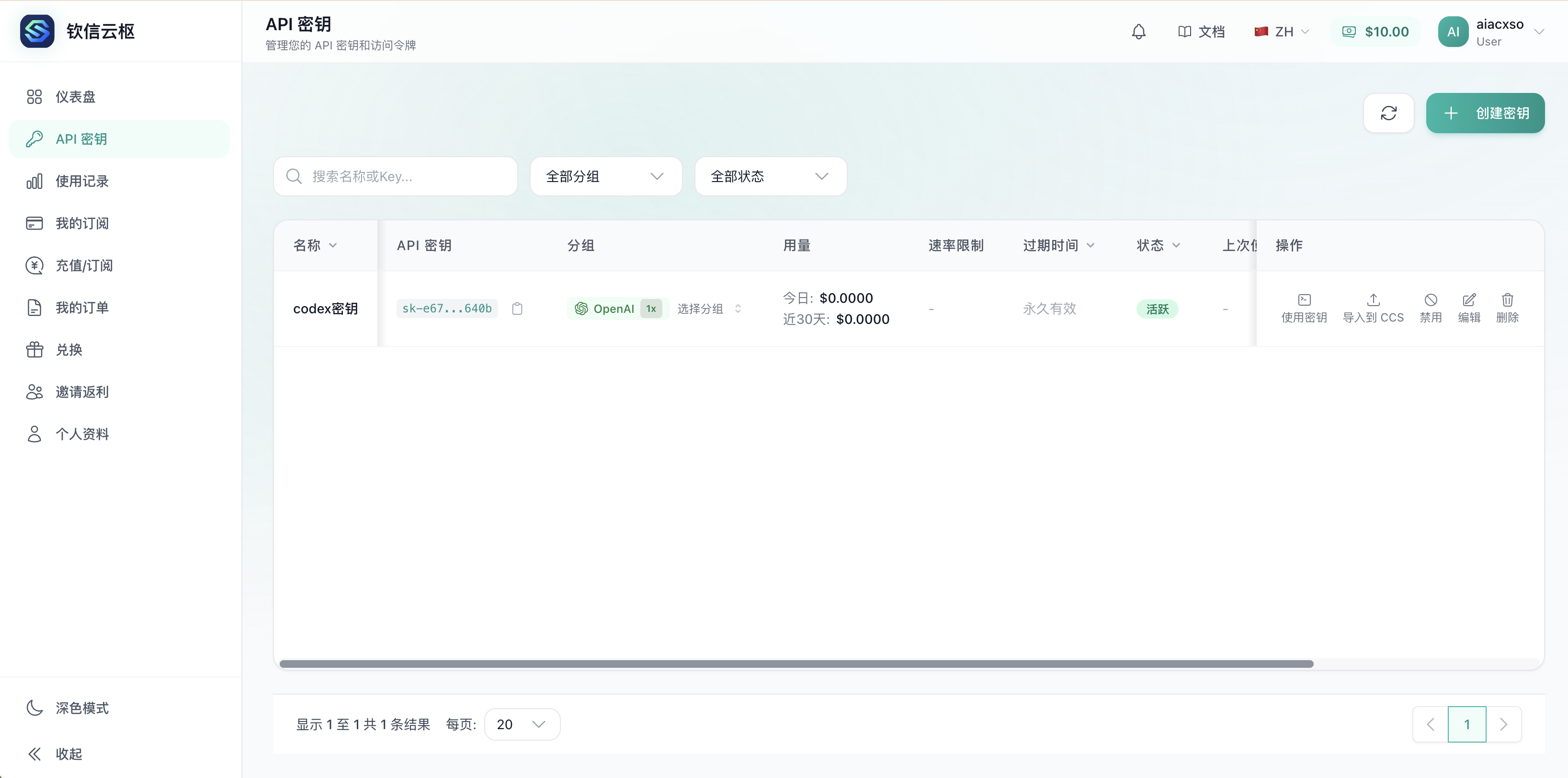
Task: Click the 禁用 disable action icon
Action: pyautogui.click(x=1431, y=309)
